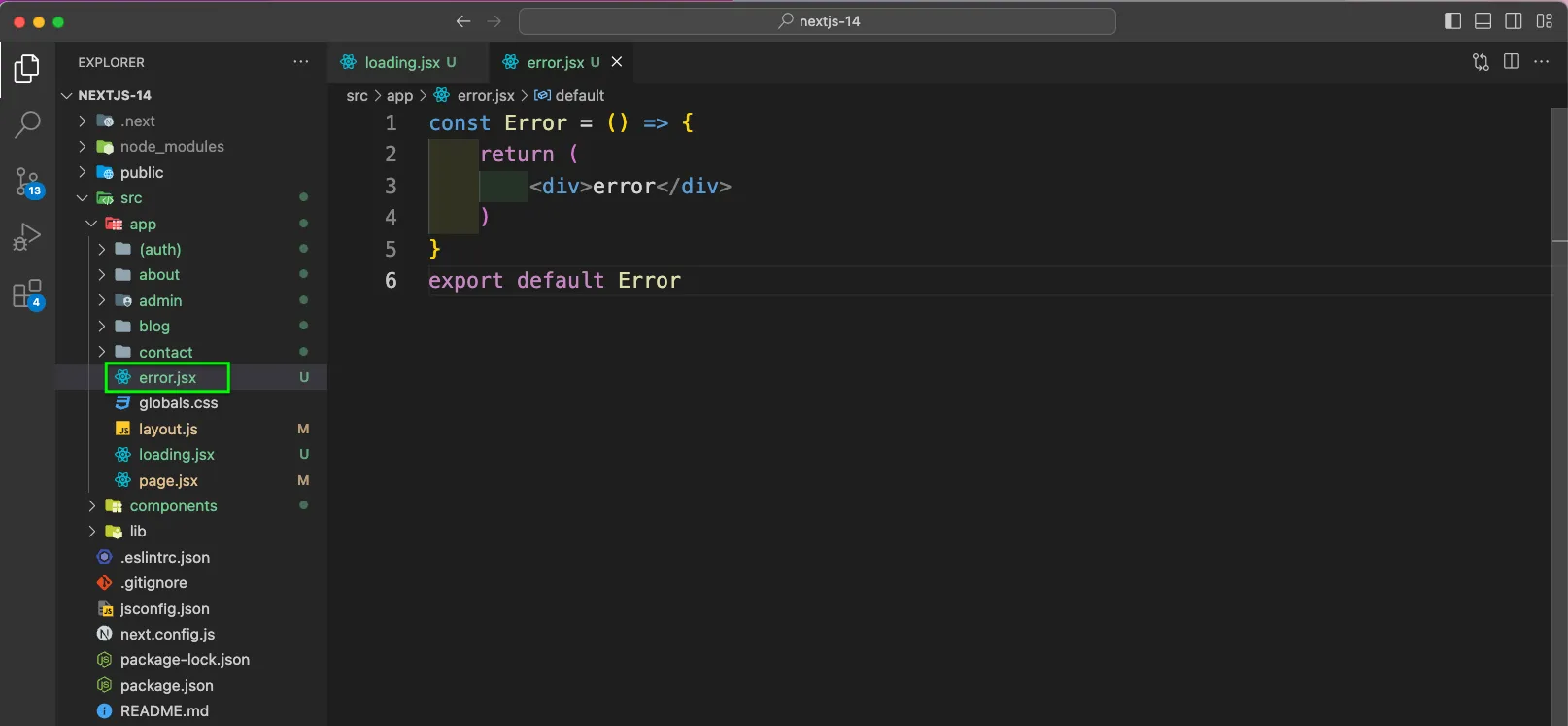Open README.md file
Viewport: 1568px width, 726px height.
[191, 711]
